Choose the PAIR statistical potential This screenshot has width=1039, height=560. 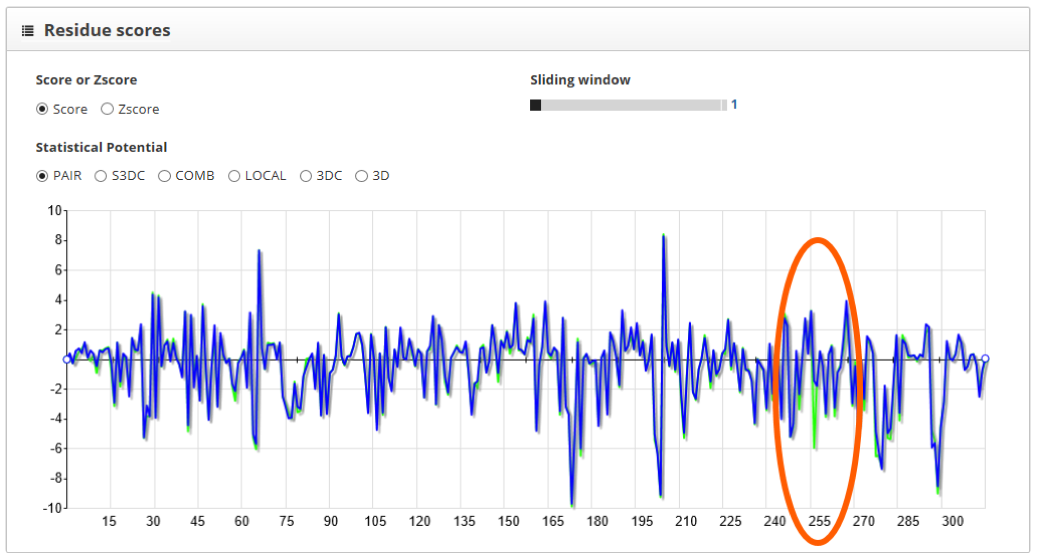click(x=42, y=176)
